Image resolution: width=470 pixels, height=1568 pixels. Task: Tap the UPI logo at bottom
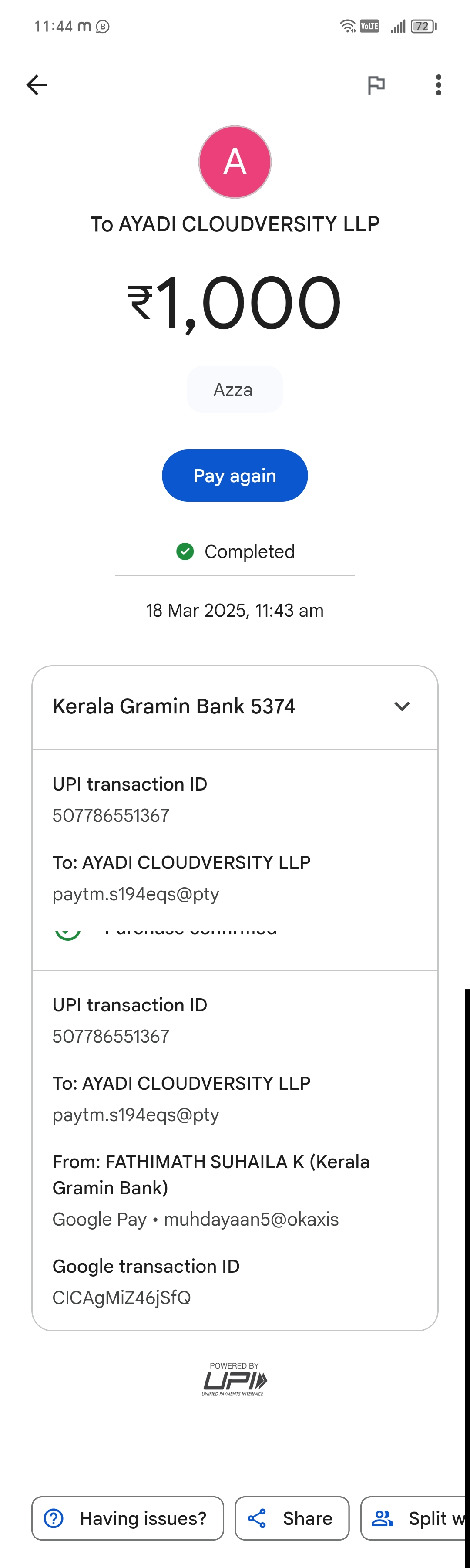pos(235,1379)
